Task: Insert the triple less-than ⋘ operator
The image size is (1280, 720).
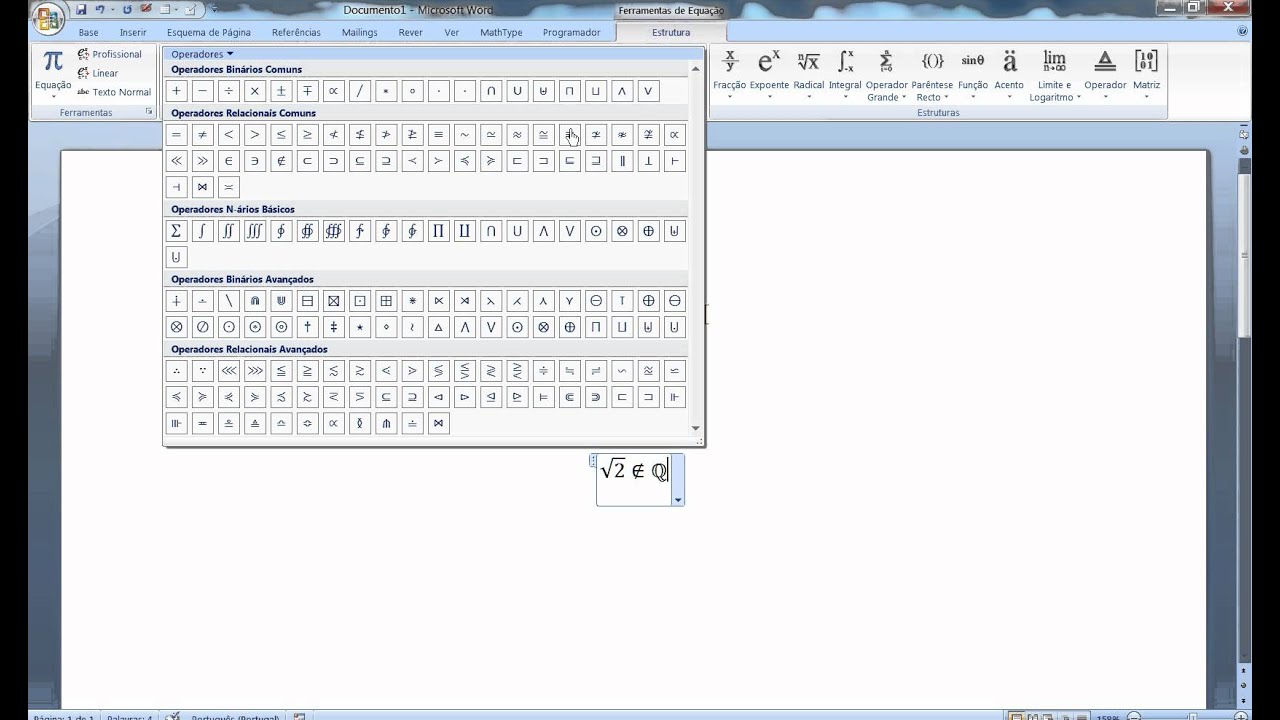Action: [229, 371]
